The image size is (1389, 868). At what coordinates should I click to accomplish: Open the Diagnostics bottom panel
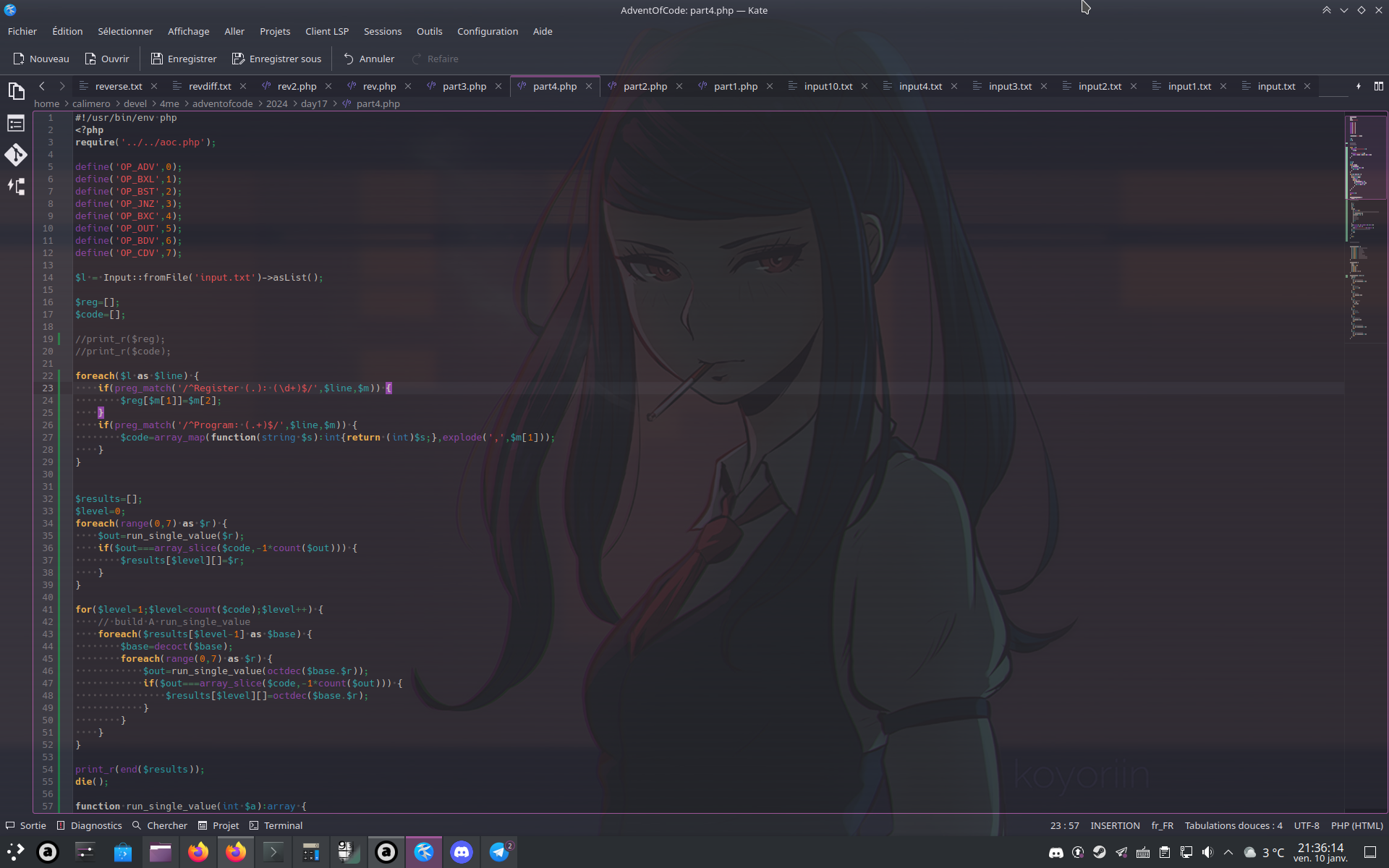(x=90, y=825)
